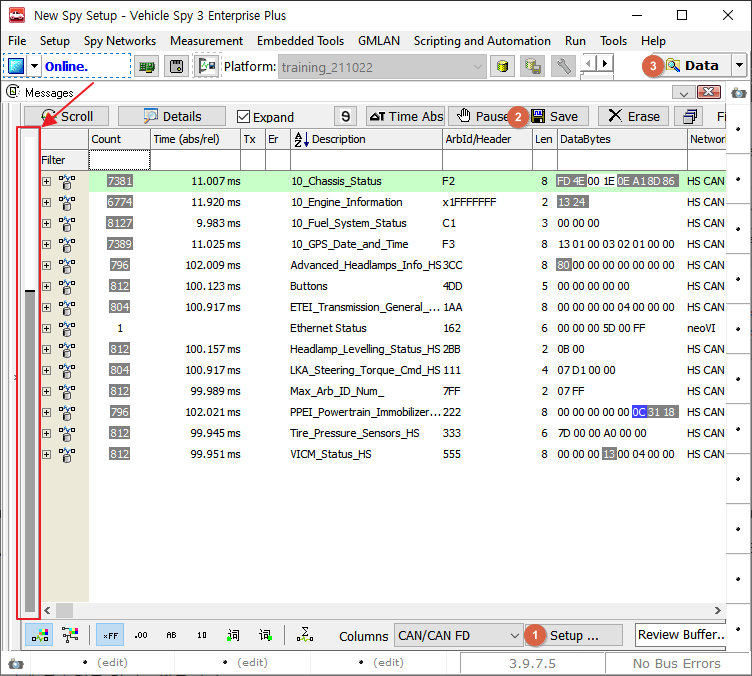Open the Columns CAN/CAN FD dropdown
The width and height of the screenshot is (752, 676).
459,635
